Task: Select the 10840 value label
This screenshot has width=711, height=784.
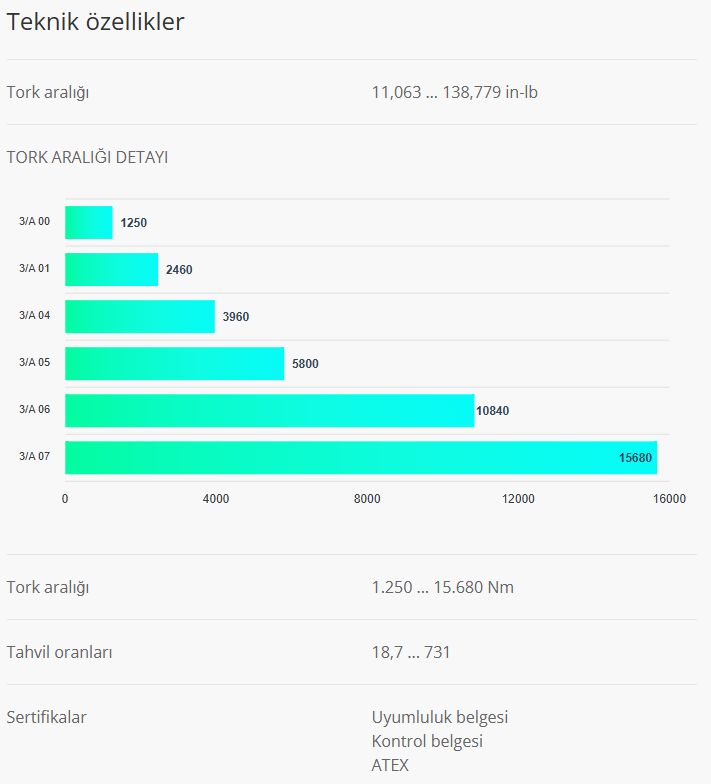Action: click(x=493, y=411)
